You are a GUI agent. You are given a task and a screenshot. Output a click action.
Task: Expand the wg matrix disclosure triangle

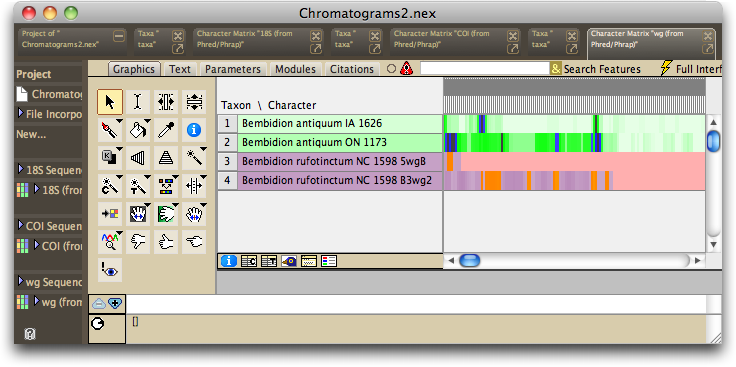[37, 301]
